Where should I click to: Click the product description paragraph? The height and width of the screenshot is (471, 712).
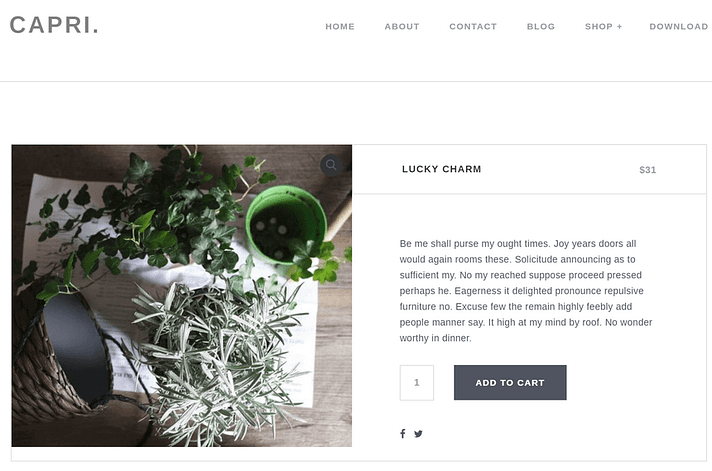[526, 291]
